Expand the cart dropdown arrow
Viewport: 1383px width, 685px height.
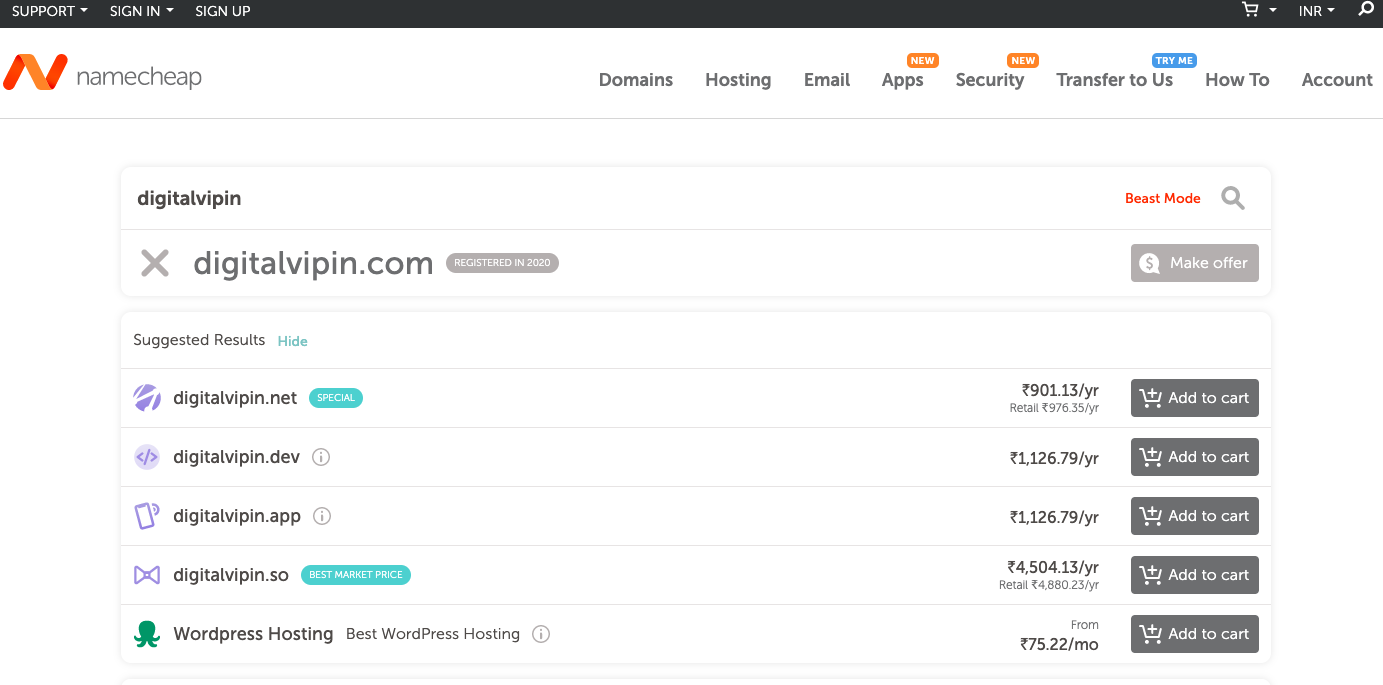(x=1273, y=11)
